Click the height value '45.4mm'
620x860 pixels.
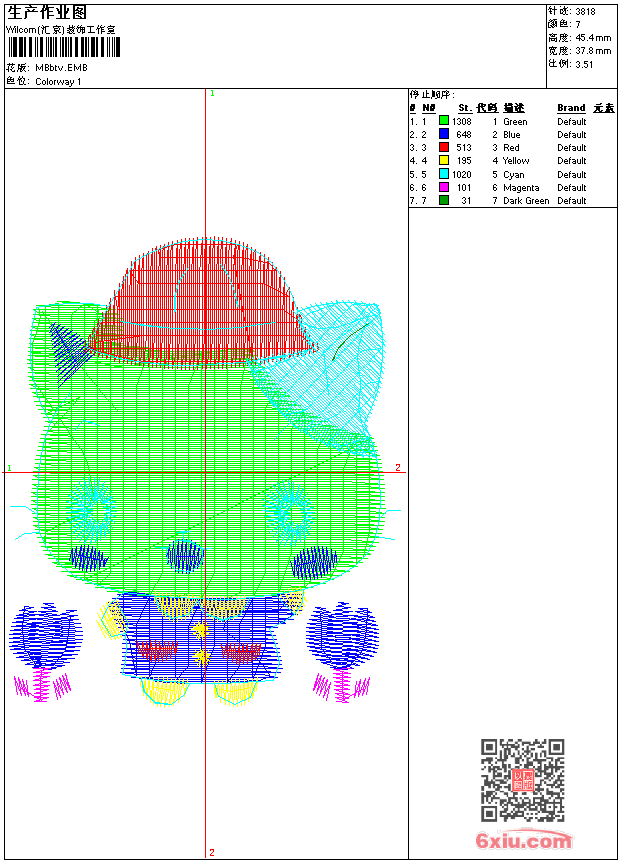pos(593,38)
